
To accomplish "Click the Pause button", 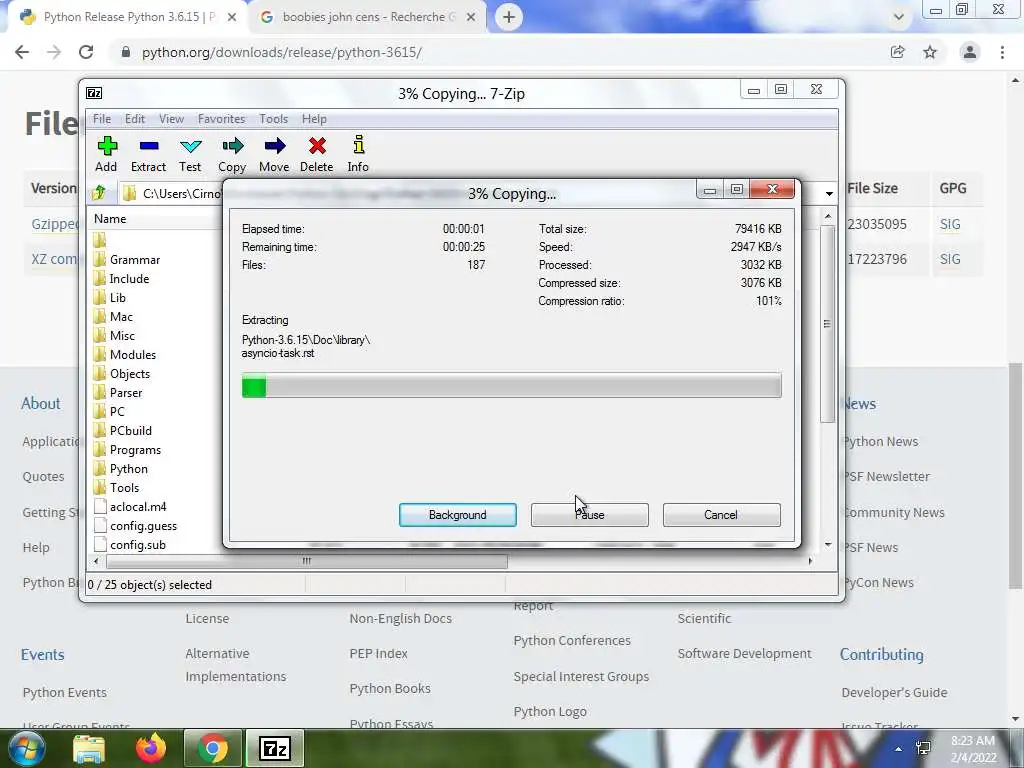I will point(590,515).
